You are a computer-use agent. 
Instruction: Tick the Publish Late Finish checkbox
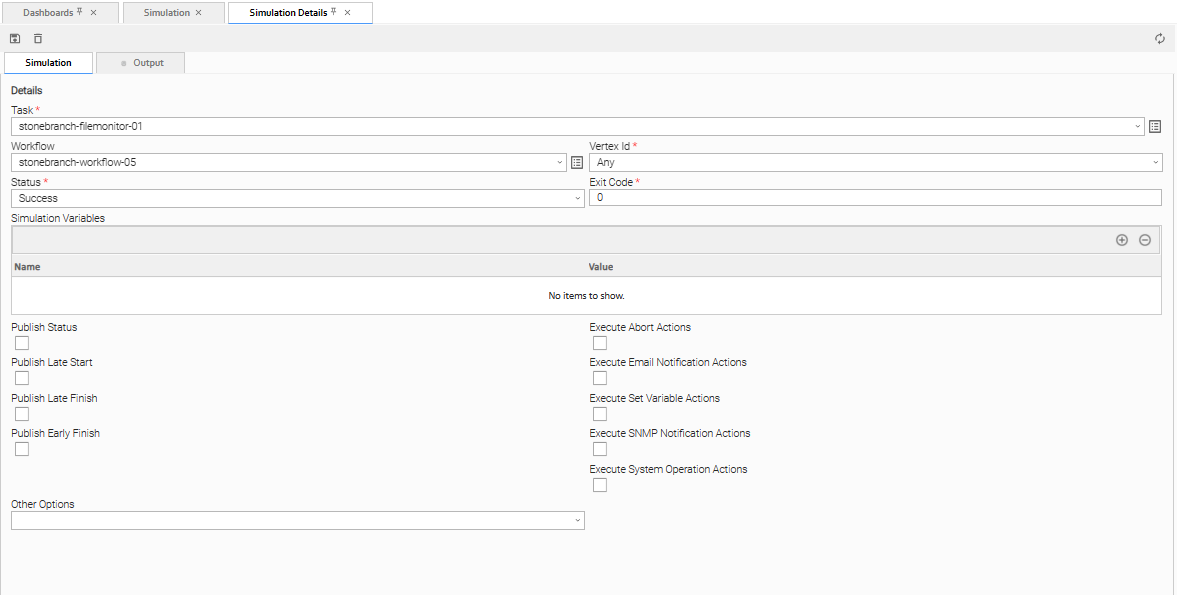point(22,414)
